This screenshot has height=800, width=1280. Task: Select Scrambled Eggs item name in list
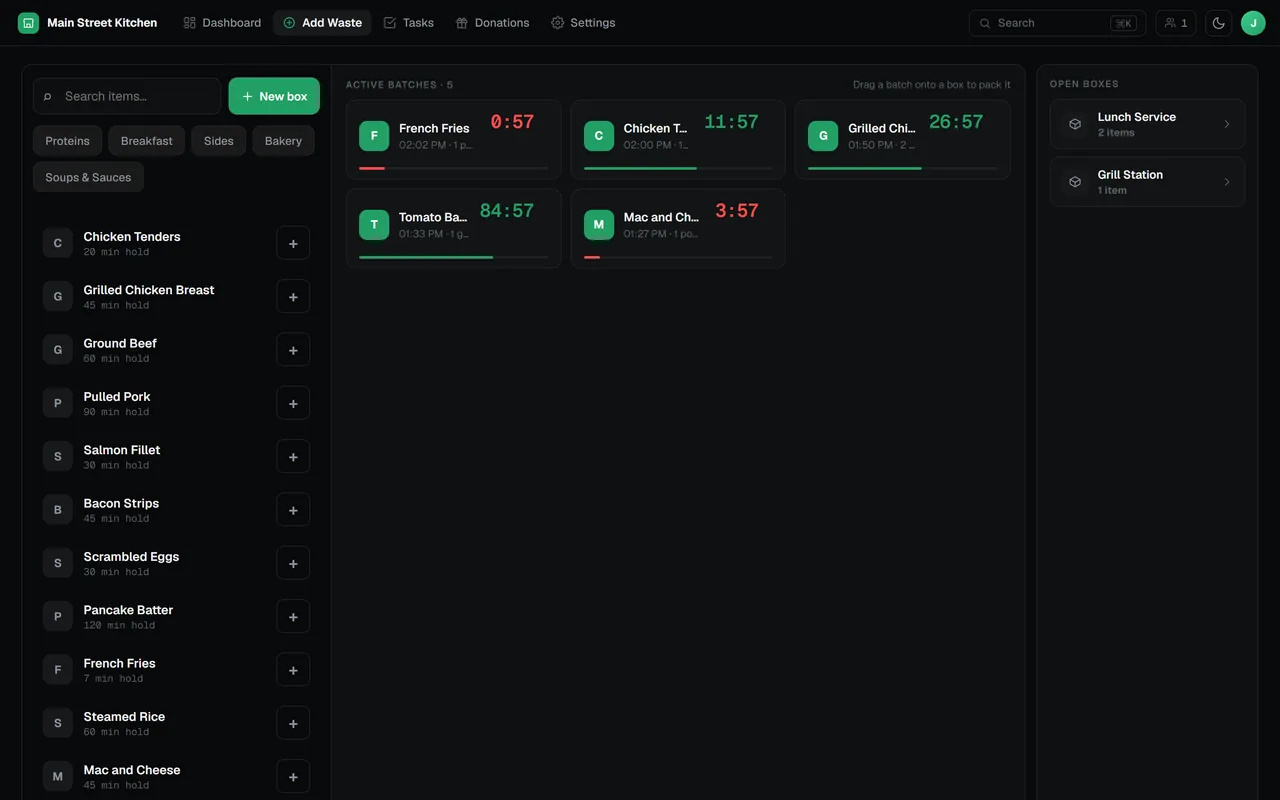(x=131, y=556)
